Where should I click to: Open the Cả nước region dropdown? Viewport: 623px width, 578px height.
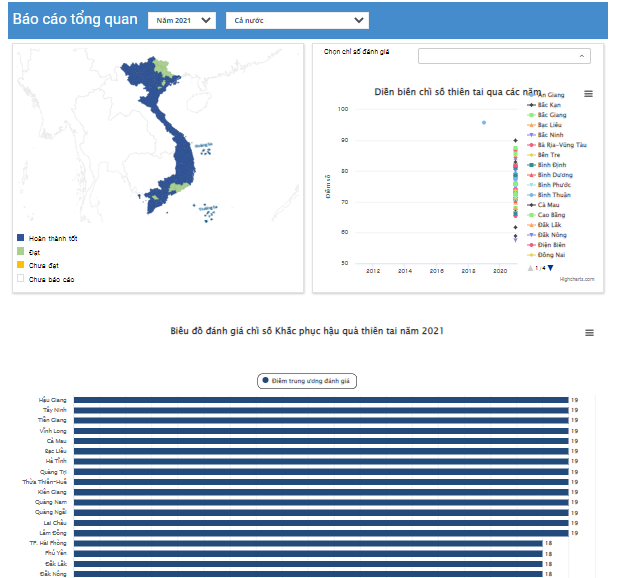click(x=296, y=20)
